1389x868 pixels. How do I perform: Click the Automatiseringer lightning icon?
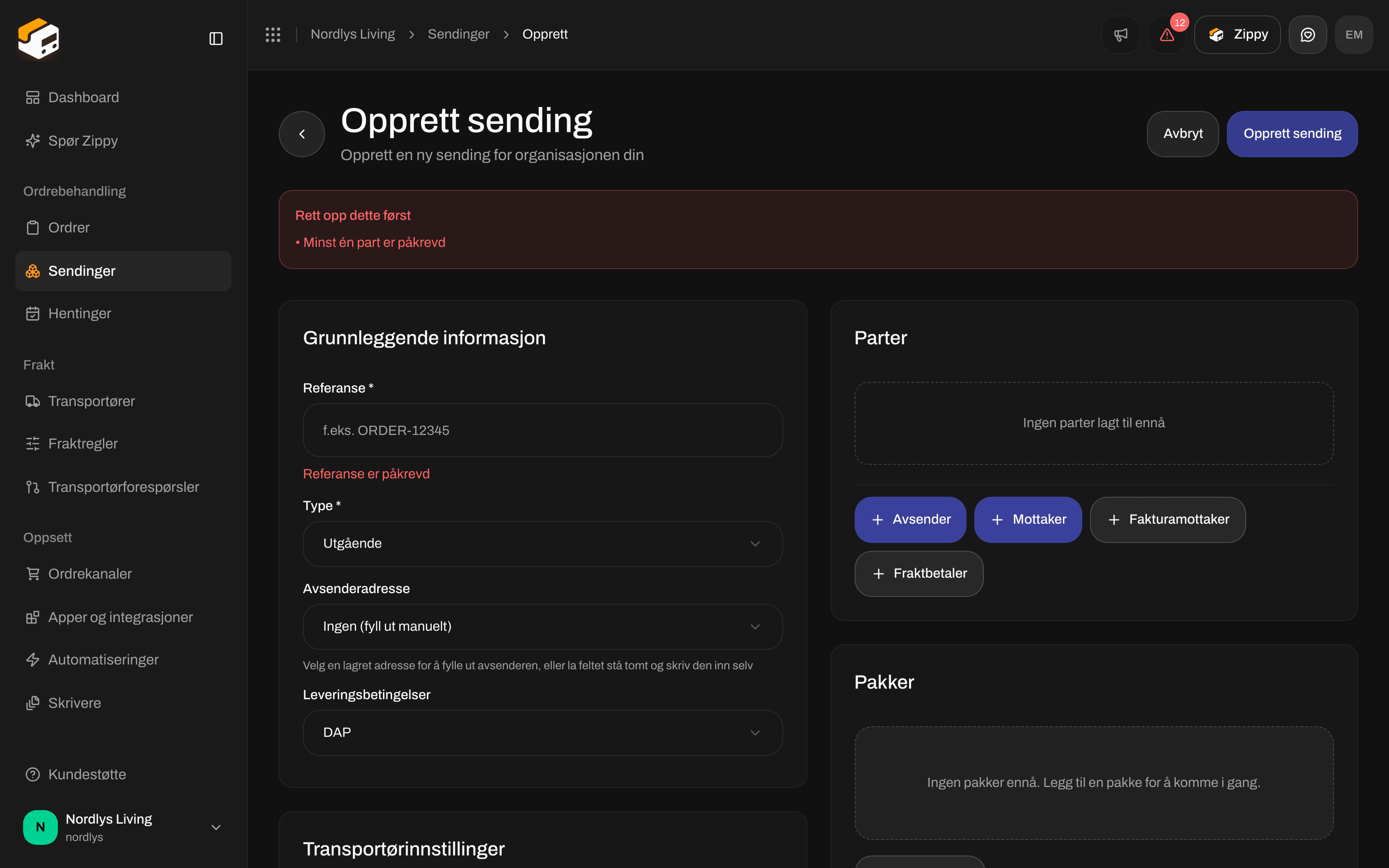pyautogui.click(x=33, y=660)
